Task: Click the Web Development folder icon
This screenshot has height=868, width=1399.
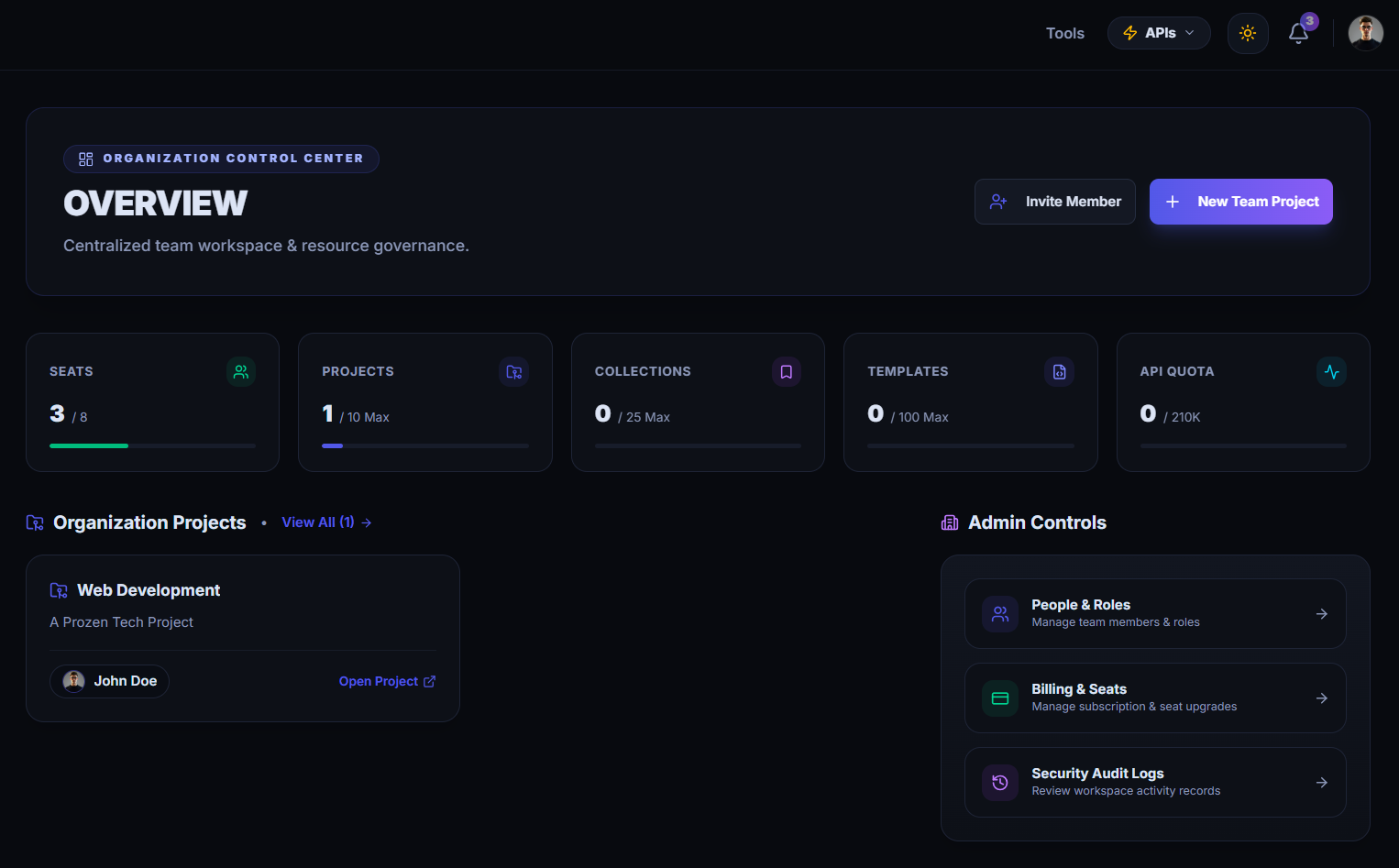Action: click(59, 590)
